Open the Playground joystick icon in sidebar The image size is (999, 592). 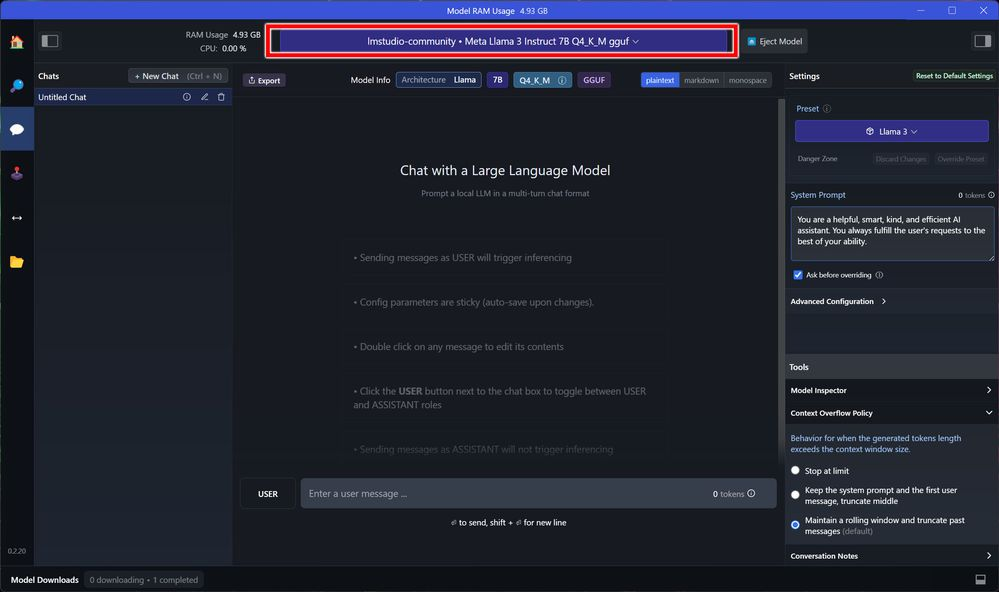click(17, 173)
